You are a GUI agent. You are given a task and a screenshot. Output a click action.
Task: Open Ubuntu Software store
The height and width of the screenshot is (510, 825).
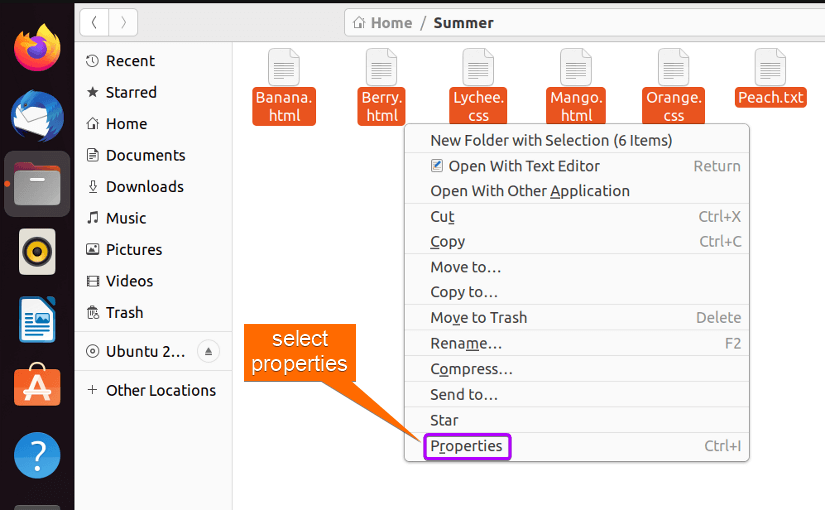(x=37, y=385)
